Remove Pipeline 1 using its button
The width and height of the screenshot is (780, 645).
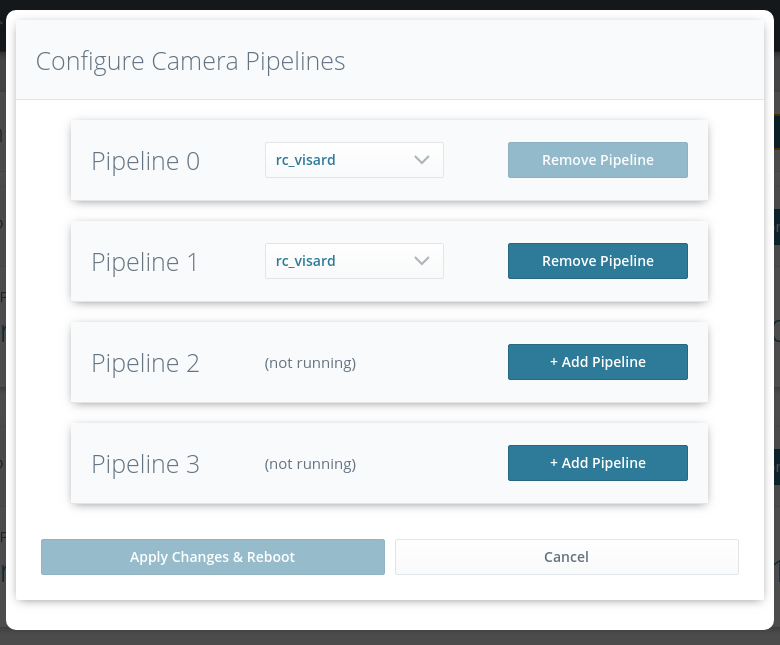tap(597, 261)
